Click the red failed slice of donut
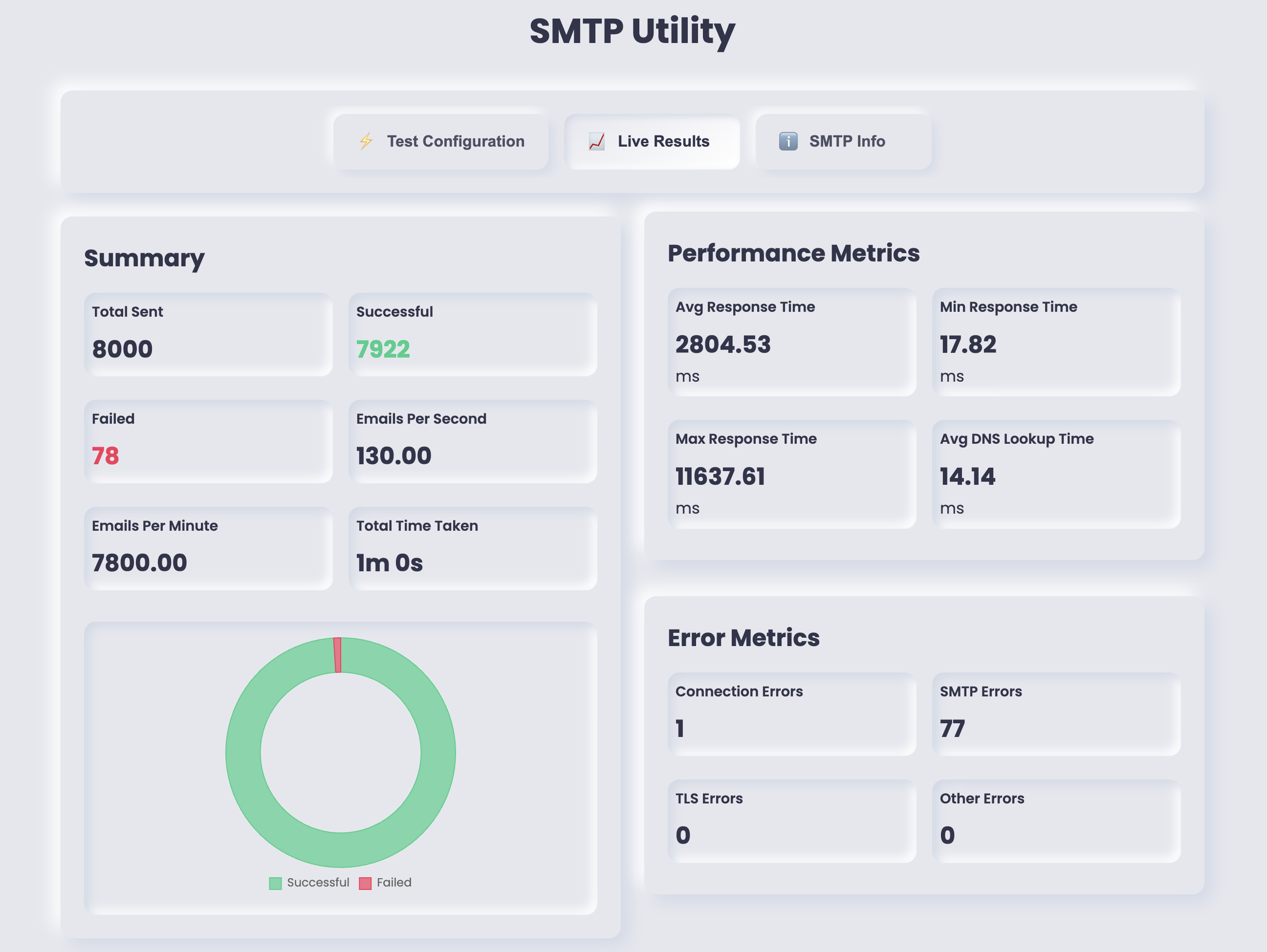Viewport: 1267px width, 952px height. pyautogui.click(x=338, y=655)
